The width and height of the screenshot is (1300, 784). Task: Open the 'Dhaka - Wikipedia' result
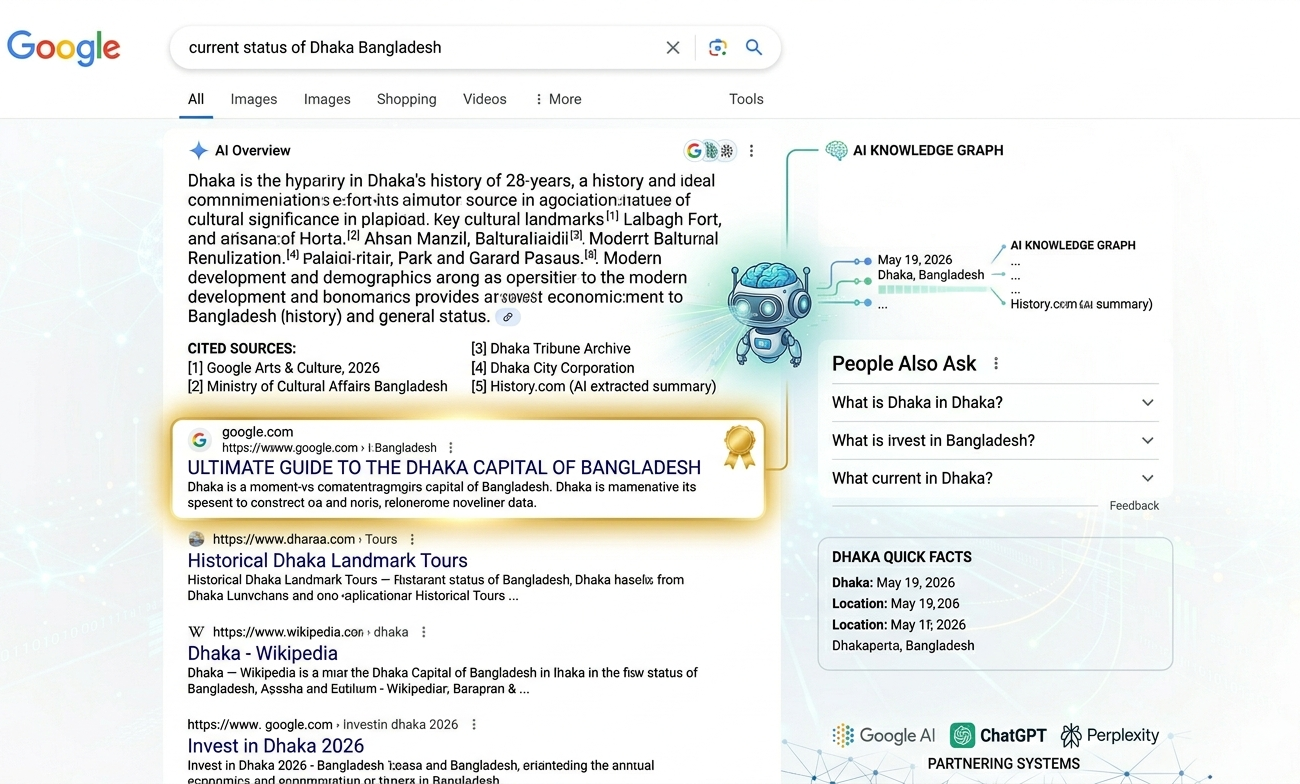263,654
